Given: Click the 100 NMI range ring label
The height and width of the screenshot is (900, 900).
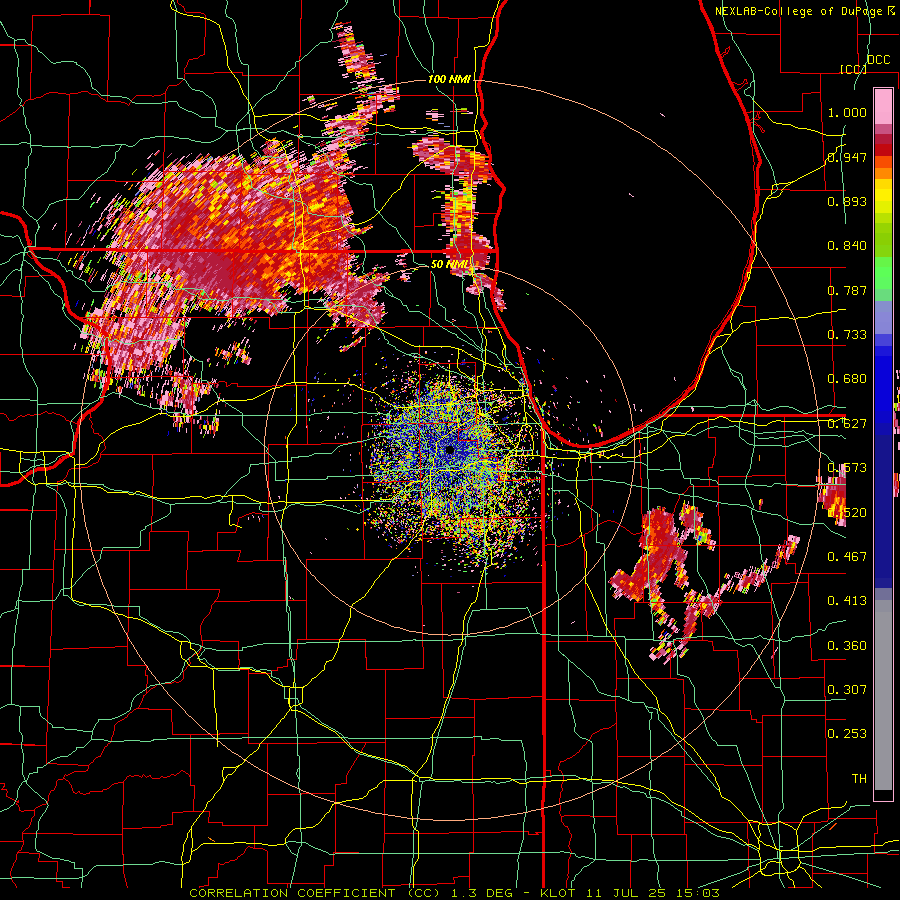Looking at the screenshot, I should [449, 79].
